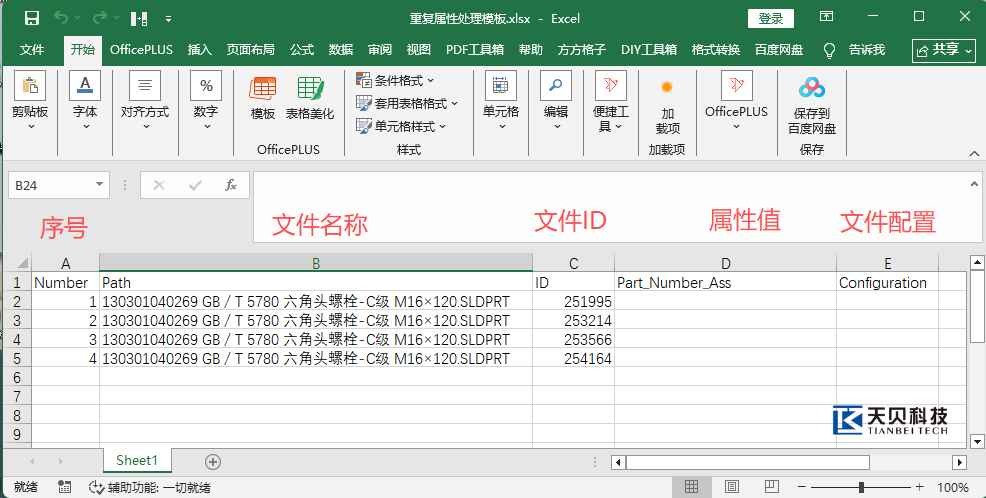The height and width of the screenshot is (498, 986).
Task: Click the Save icon in title bar
Action: point(31,18)
